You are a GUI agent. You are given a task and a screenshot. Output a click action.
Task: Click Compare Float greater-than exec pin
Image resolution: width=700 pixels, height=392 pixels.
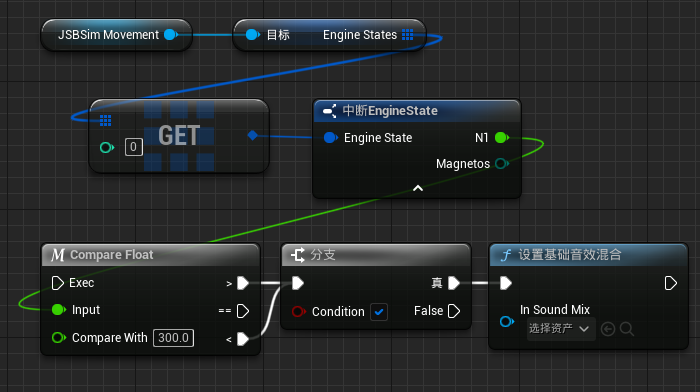click(243, 283)
